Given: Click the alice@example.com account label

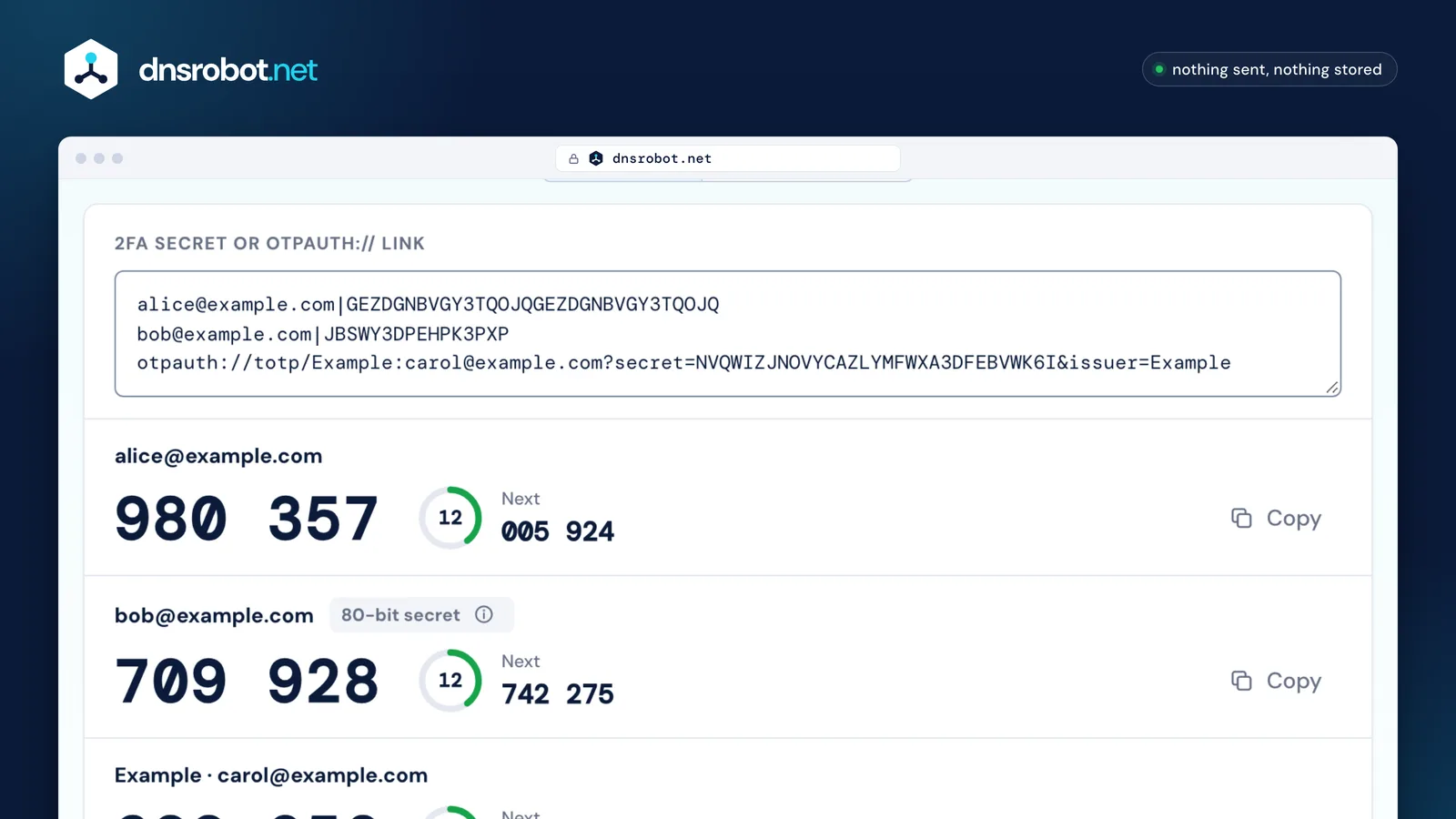Looking at the screenshot, I should click(x=218, y=456).
